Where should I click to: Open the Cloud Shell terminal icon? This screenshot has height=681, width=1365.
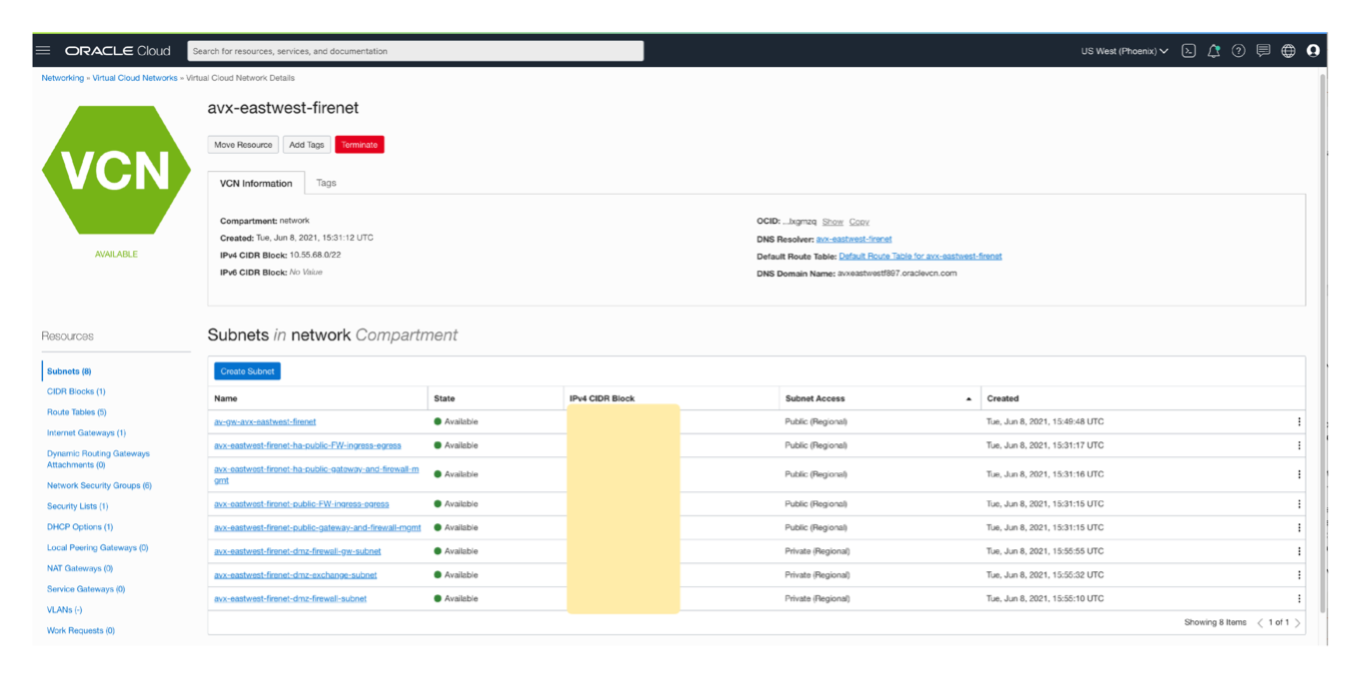point(1189,51)
